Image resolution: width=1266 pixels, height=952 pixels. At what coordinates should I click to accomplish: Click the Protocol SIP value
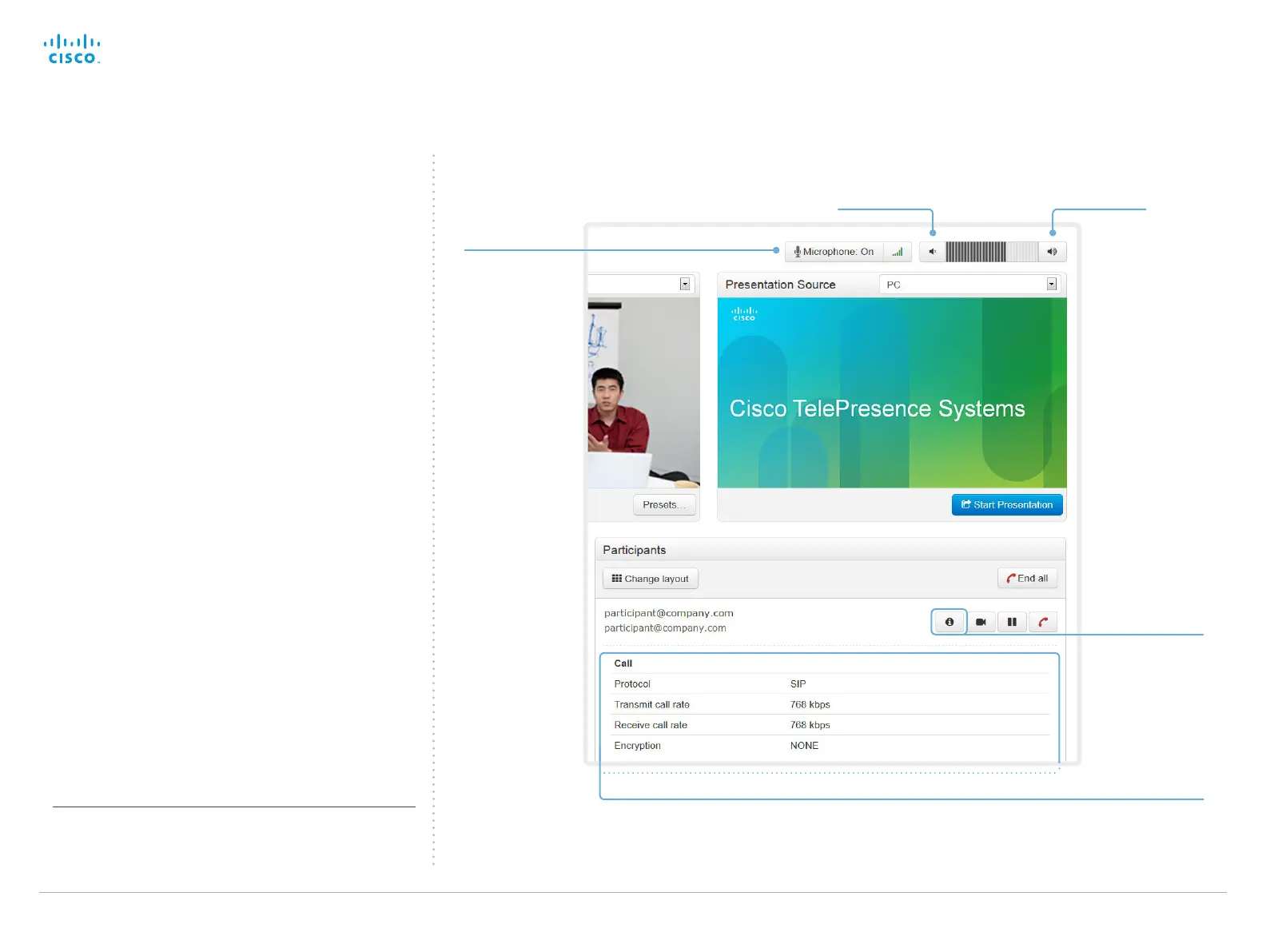point(798,684)
